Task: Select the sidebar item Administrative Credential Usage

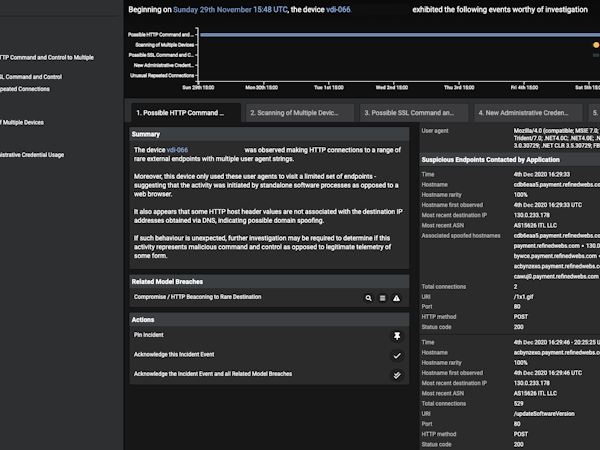Action: click(x=32, y=155)
